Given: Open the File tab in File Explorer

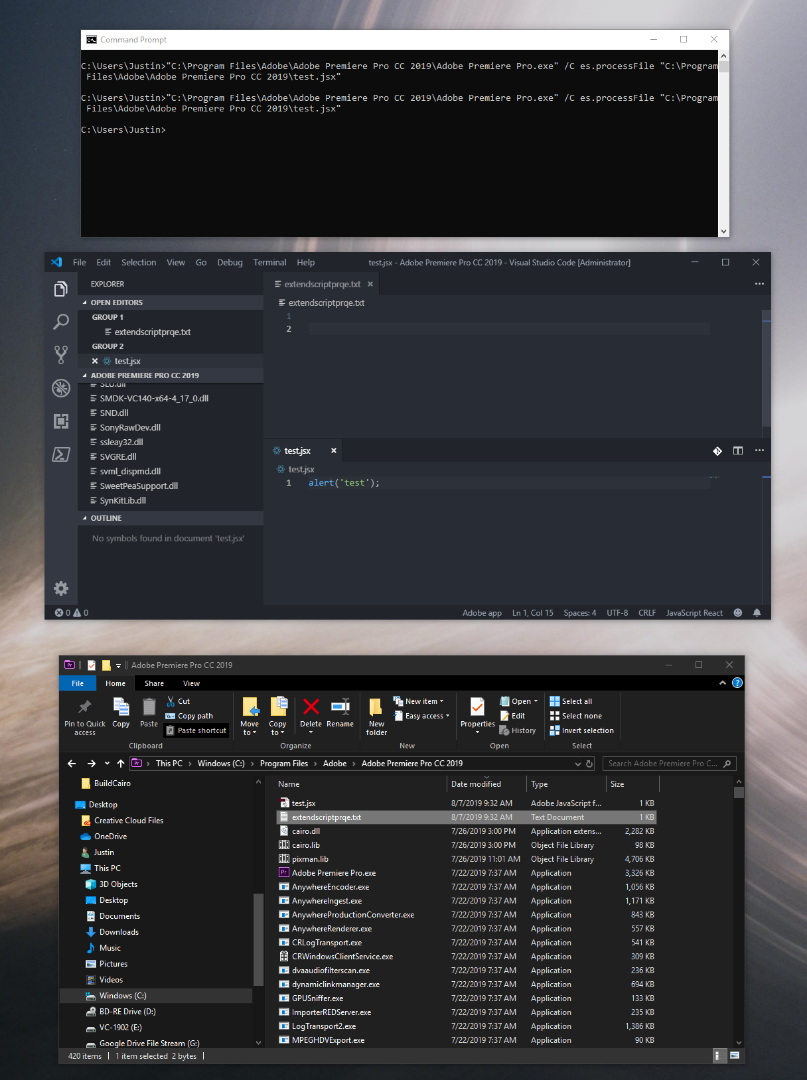Looking at the screenshot, I should (77, 683).
